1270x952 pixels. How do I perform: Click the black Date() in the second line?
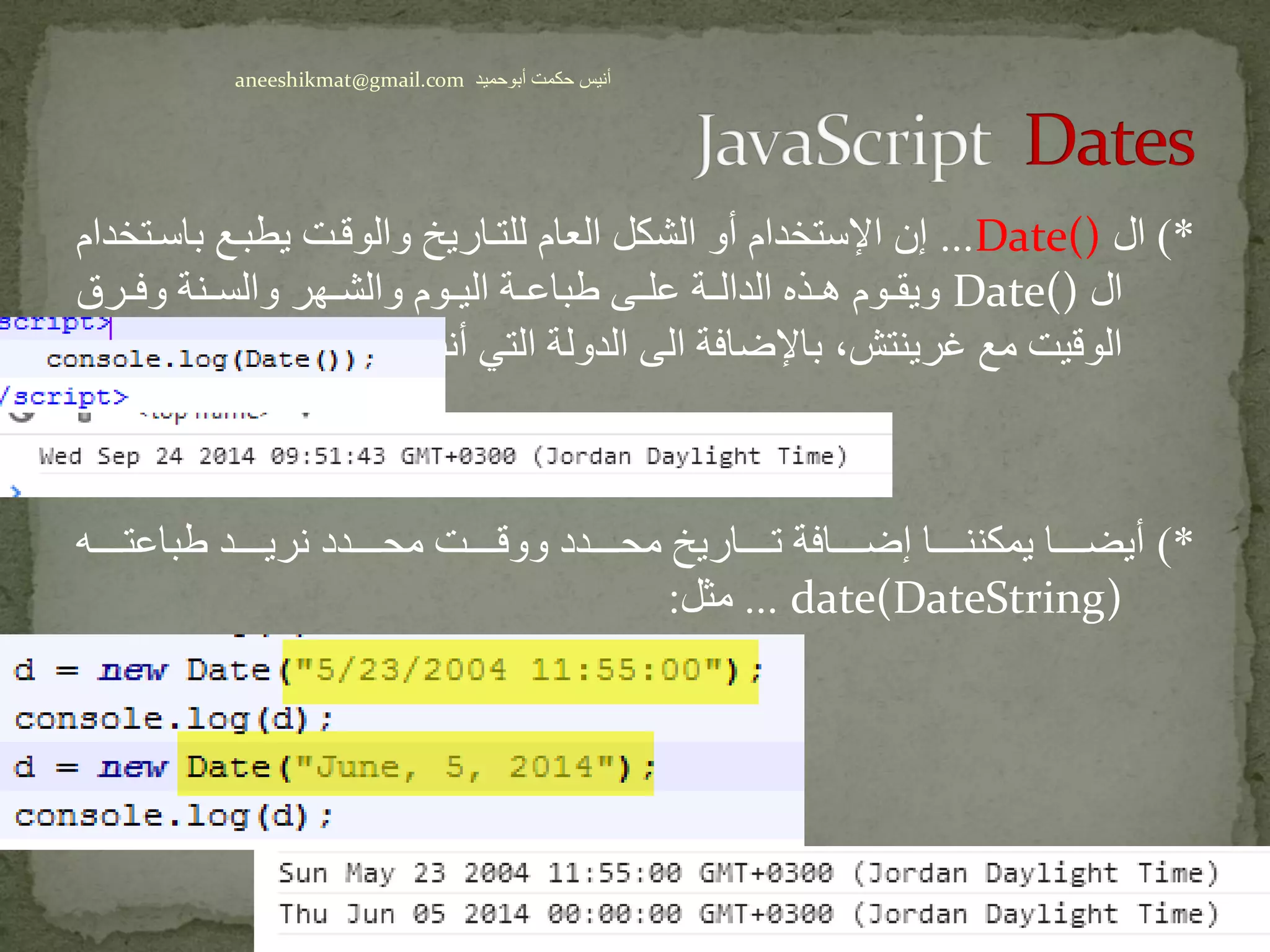click(1015, 291)
